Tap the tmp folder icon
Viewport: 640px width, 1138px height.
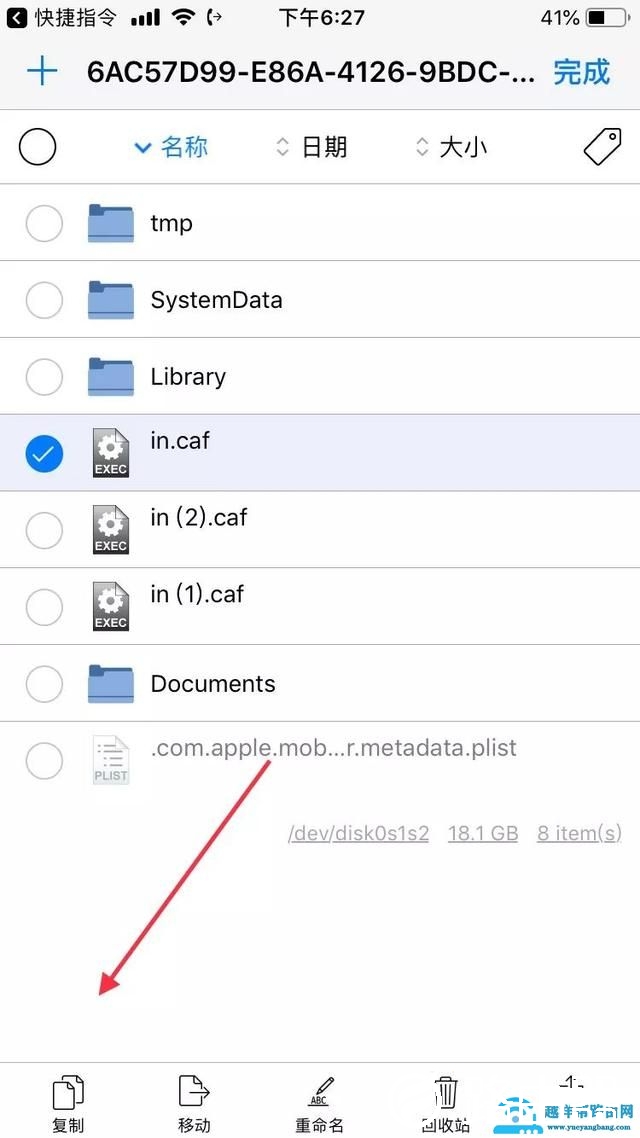(110, 223)
